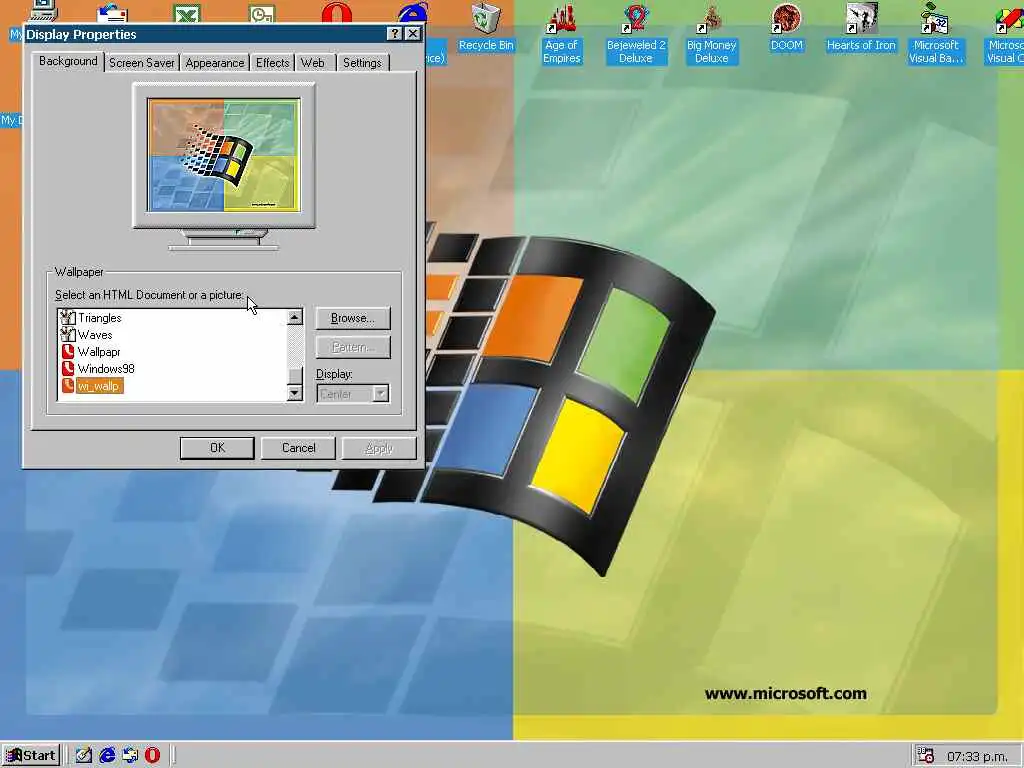Click the question mark help button in the title bar
Viewport: 1024px width, 768px height.
tap(394, 34)
